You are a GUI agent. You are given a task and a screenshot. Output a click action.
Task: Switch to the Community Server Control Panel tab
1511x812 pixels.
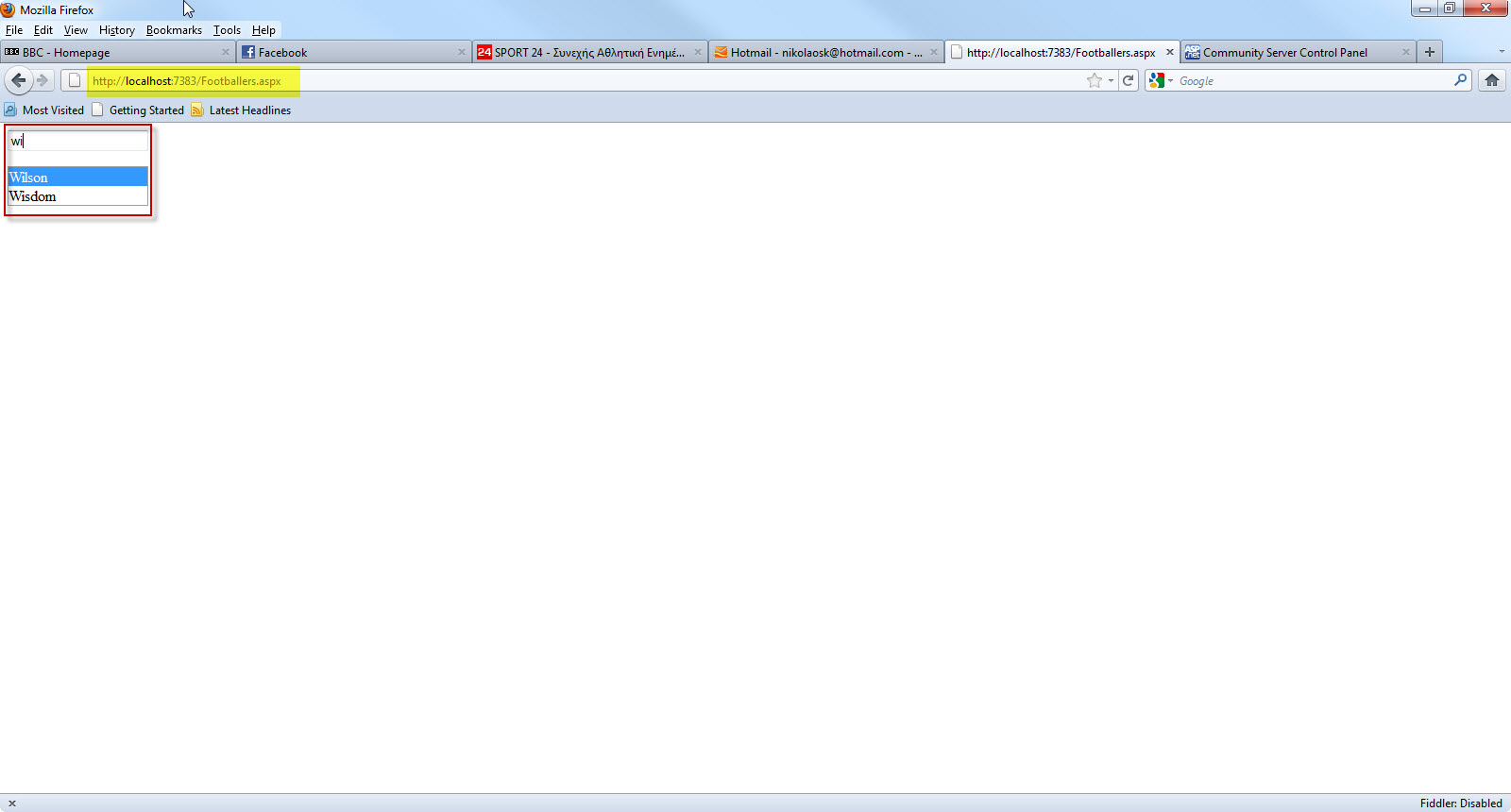point(1299,52)
